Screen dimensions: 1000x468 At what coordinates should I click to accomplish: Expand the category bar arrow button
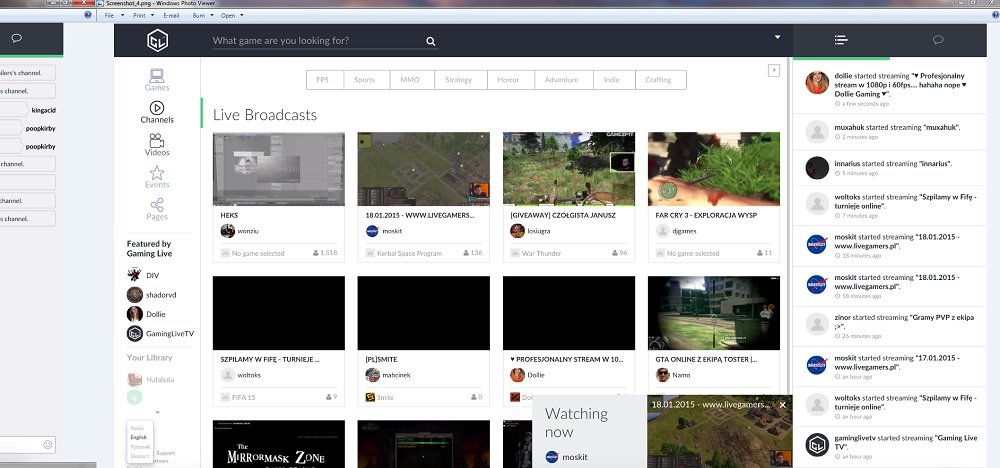coord(774,70)
